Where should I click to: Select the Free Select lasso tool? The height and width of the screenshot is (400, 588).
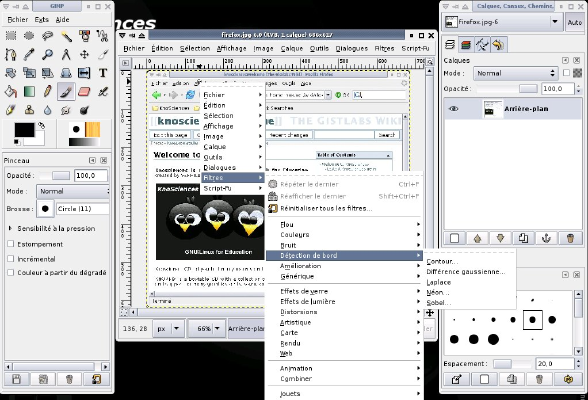(47, 36)
